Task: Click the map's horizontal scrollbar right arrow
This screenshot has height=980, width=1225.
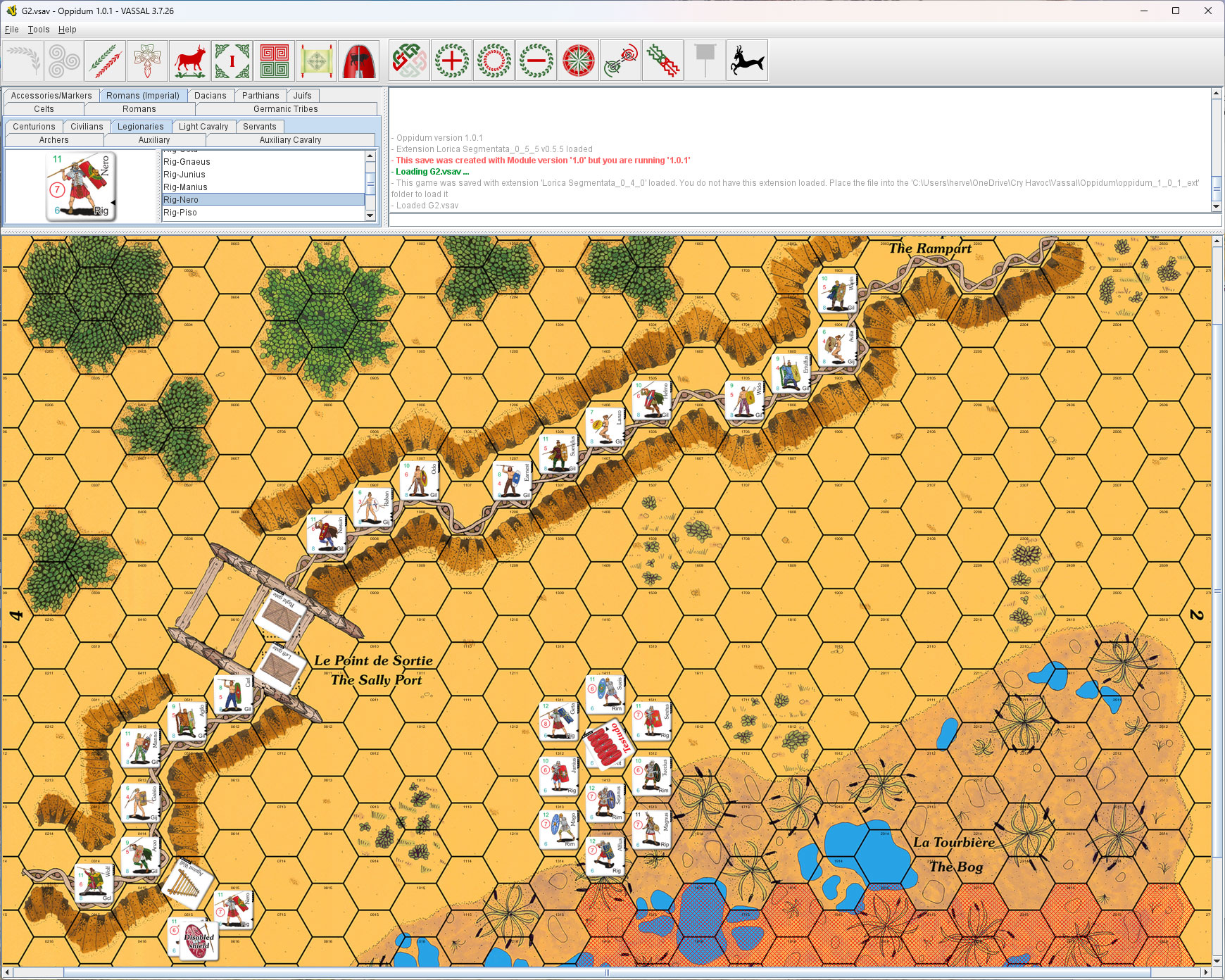Action: pyautogui.click(x=1206, y=972)
